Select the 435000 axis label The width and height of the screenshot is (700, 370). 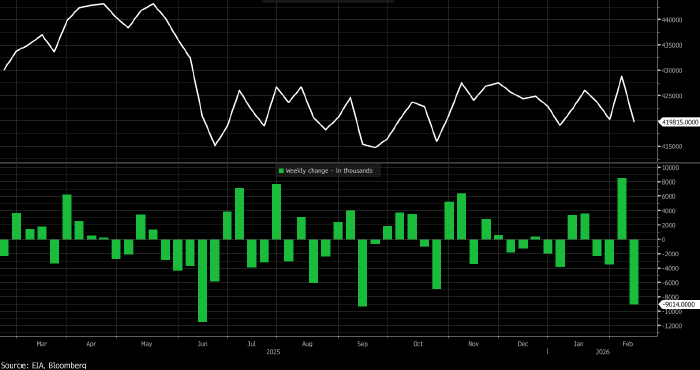672,46
